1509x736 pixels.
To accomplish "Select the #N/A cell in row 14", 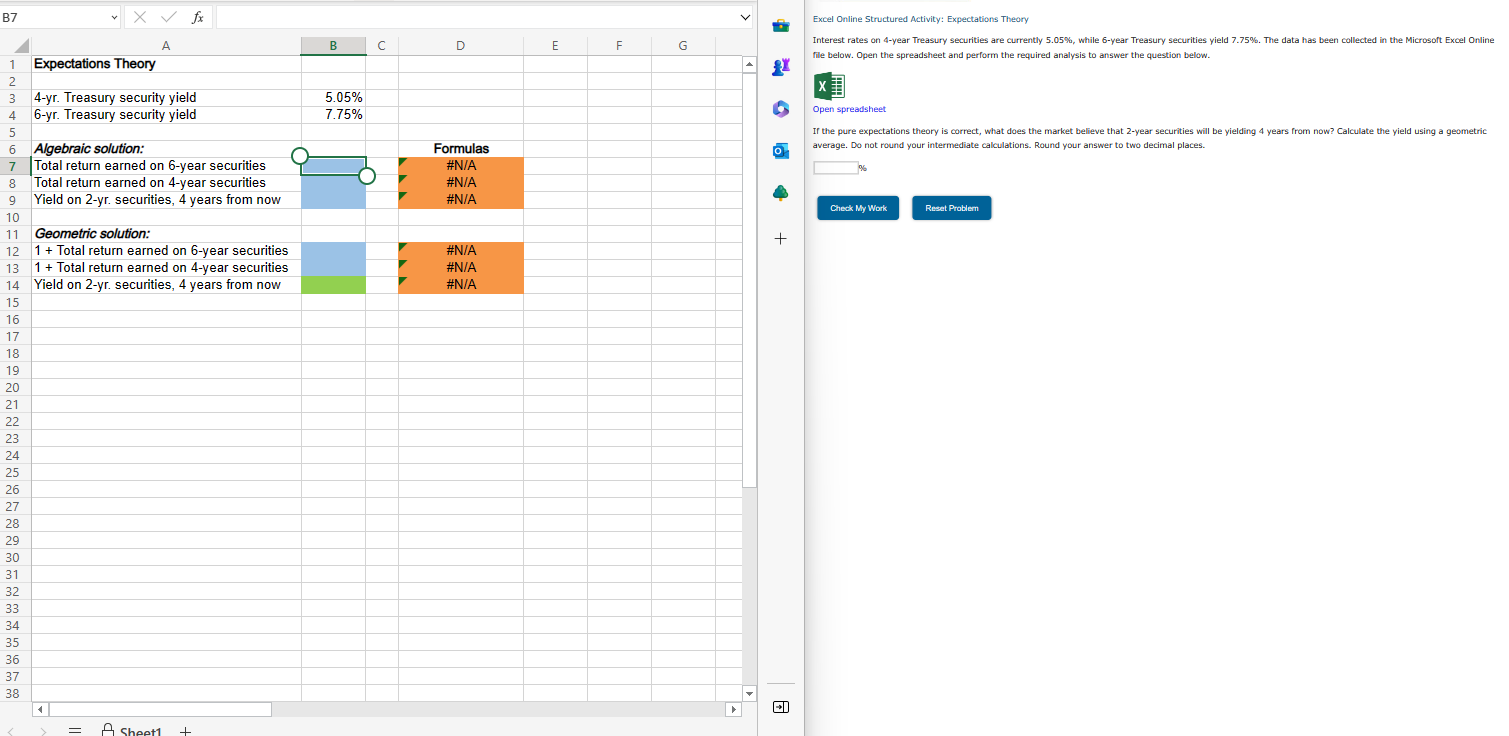I will click(460, 284).
